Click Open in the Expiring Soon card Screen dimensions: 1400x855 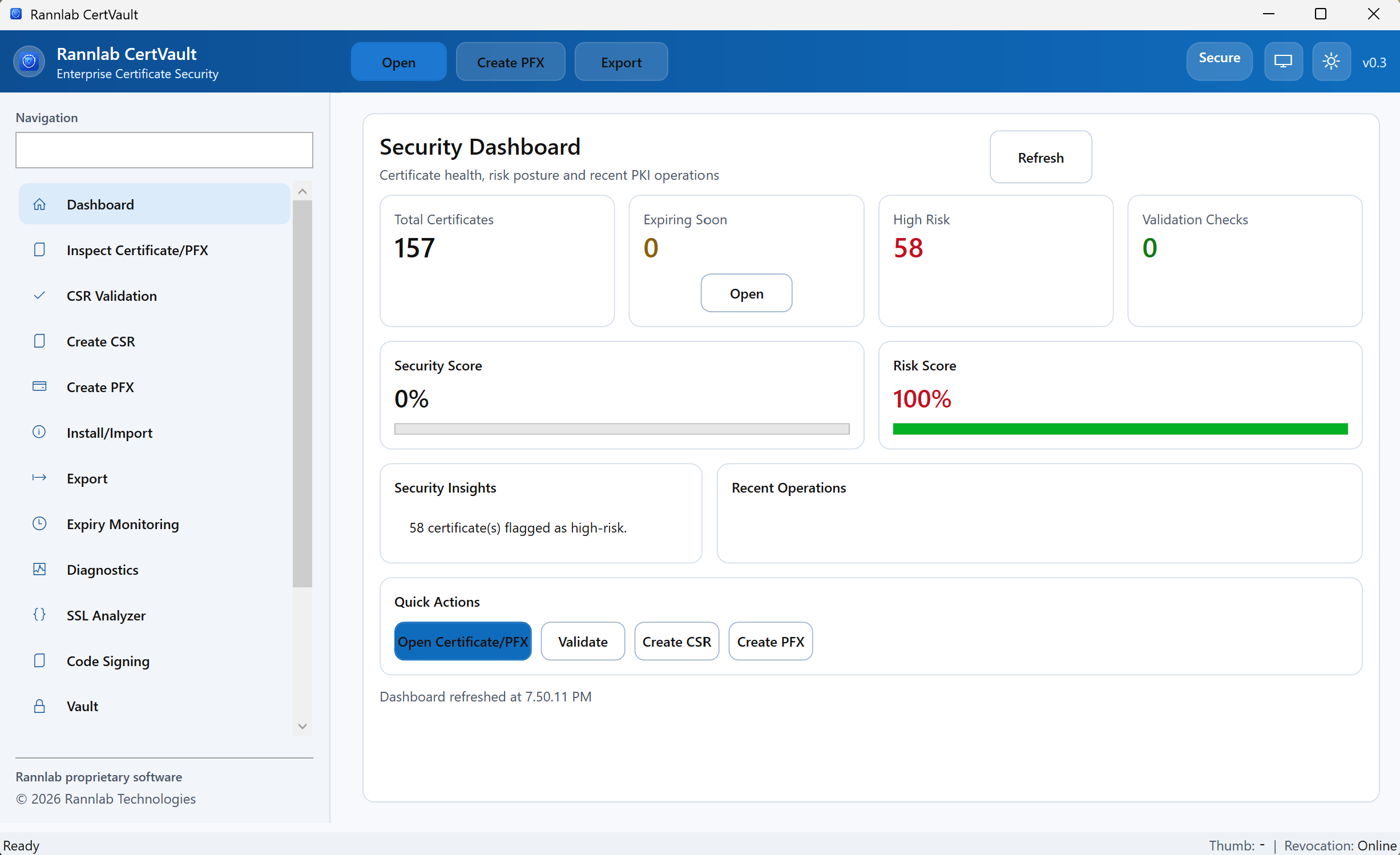[746, 293]
